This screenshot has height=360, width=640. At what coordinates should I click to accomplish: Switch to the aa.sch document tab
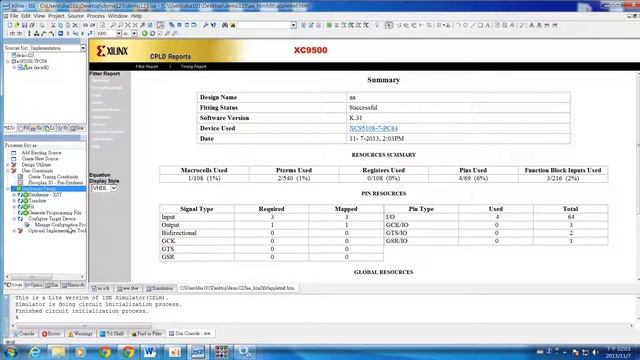[101, 288]
